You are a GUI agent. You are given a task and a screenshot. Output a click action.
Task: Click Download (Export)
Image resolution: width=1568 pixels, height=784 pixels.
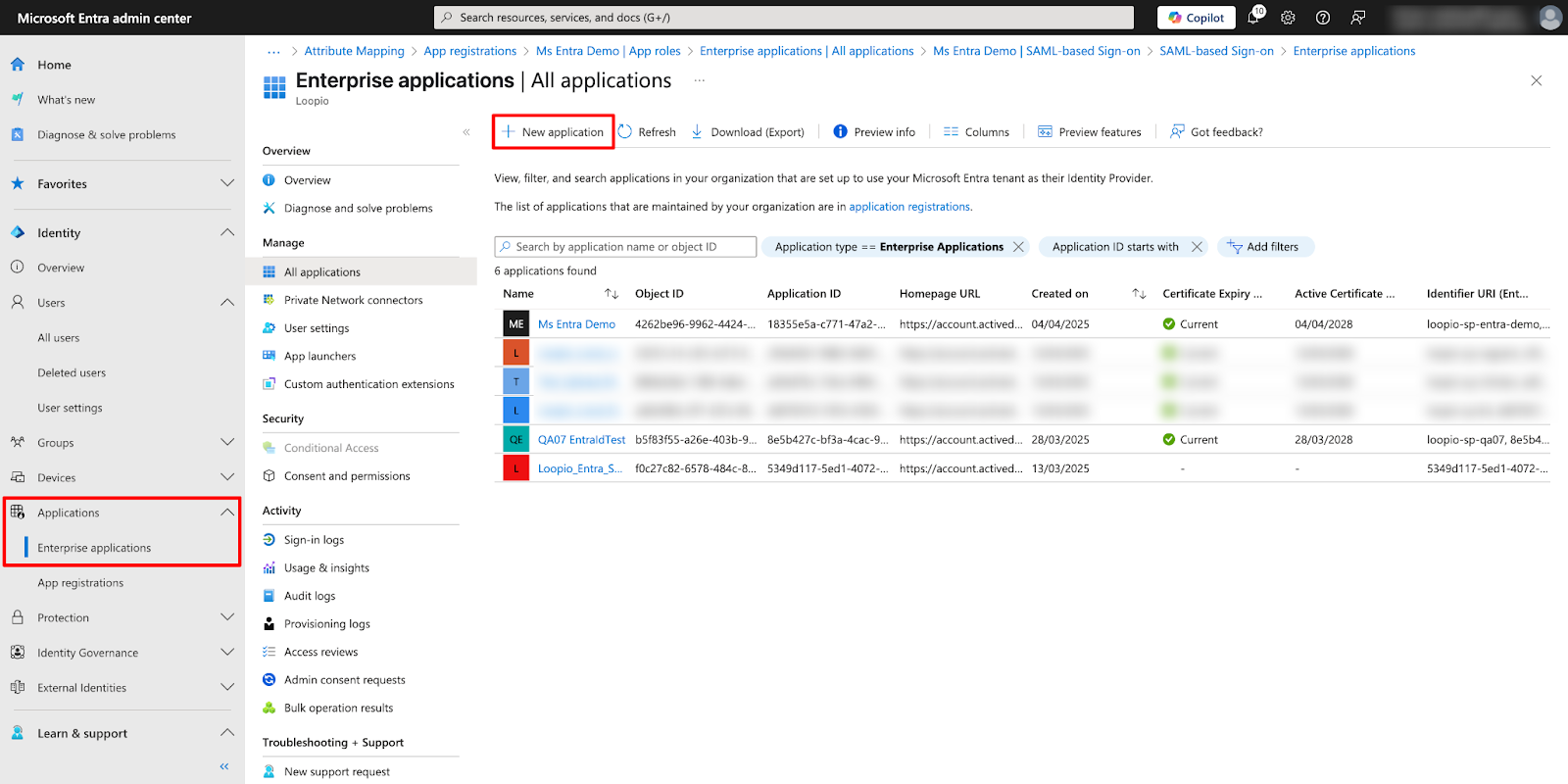(748, 132)
